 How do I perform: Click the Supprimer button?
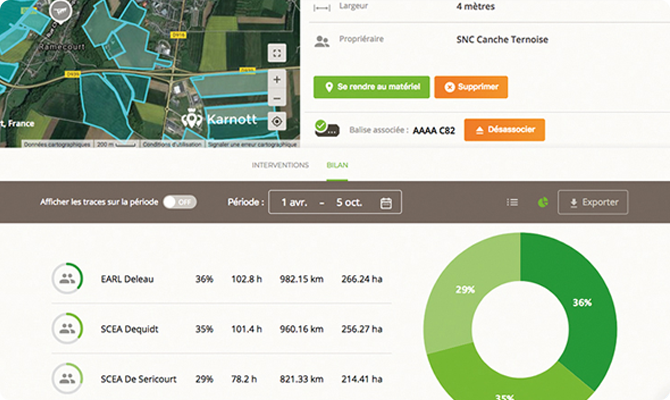pos(471,87)
